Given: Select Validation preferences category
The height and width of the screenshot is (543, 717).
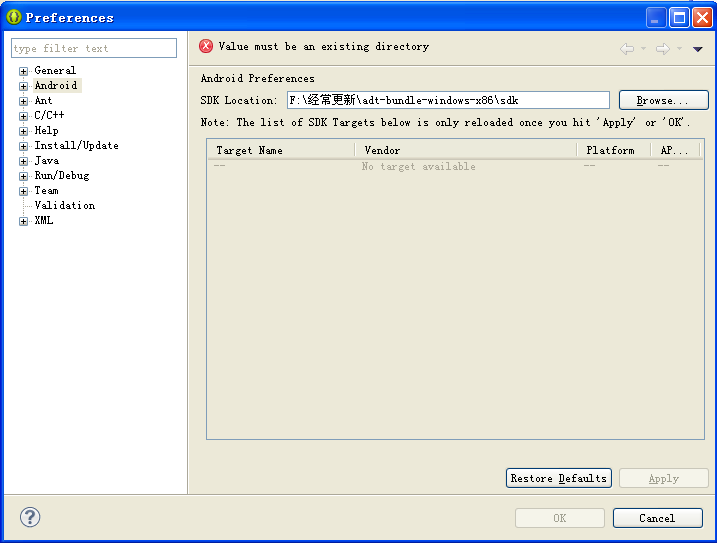Looking at the screenshot, I should tap(64, 205).
